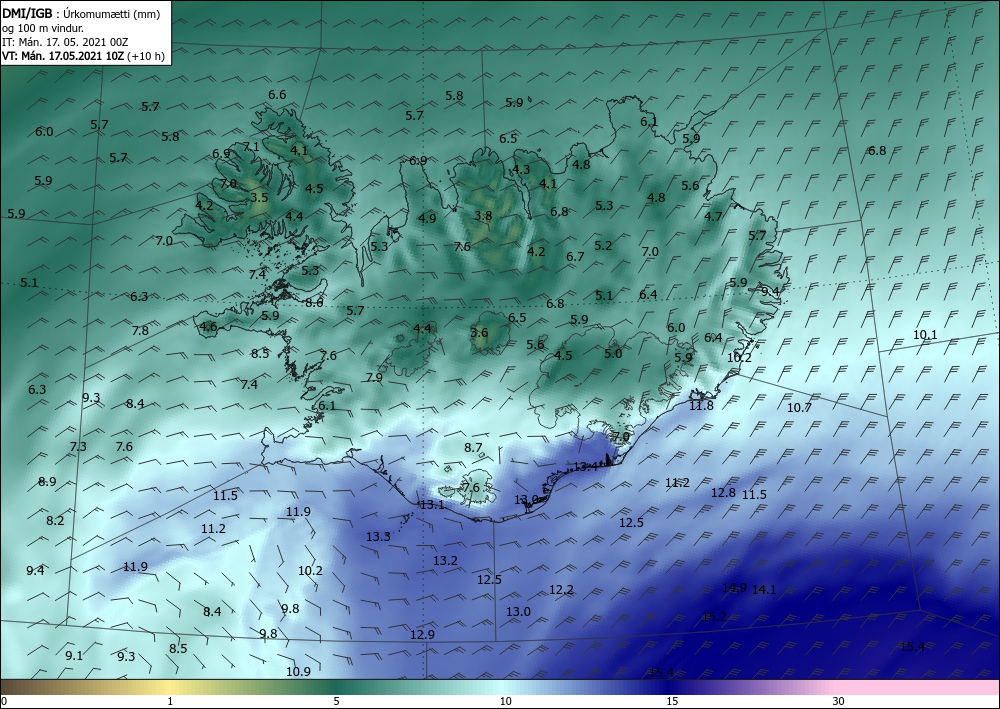This screenshot has width=1000, height=709.
Task: Click the map value 10.1
Action: 925,334
